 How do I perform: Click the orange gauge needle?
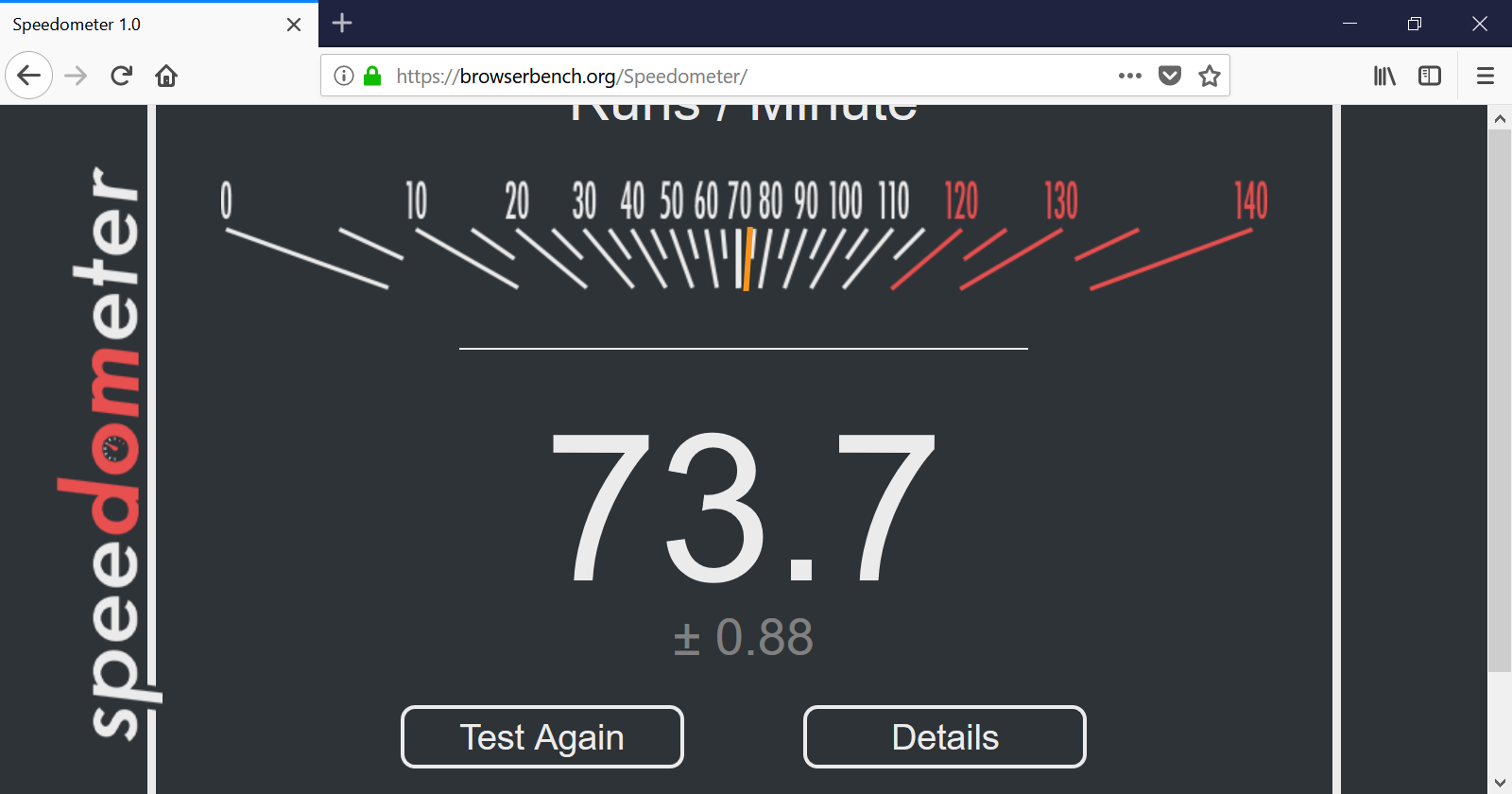coord(747,259)
